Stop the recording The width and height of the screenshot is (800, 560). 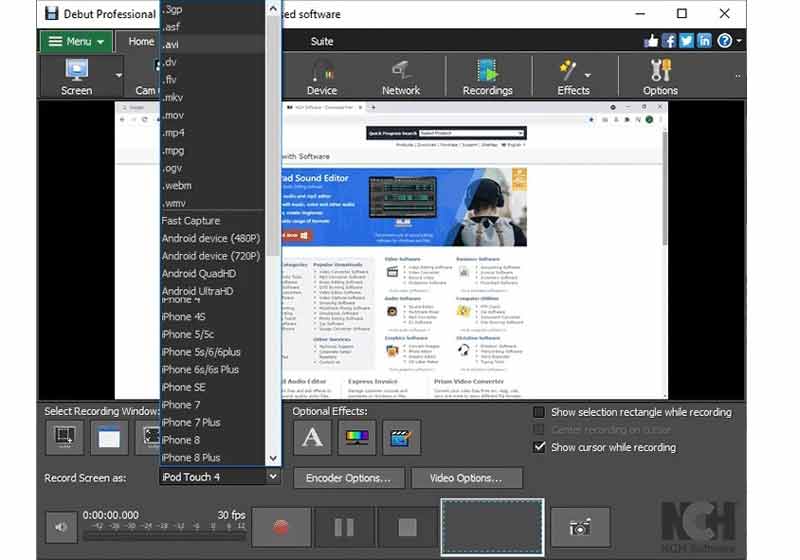[407, 527]
